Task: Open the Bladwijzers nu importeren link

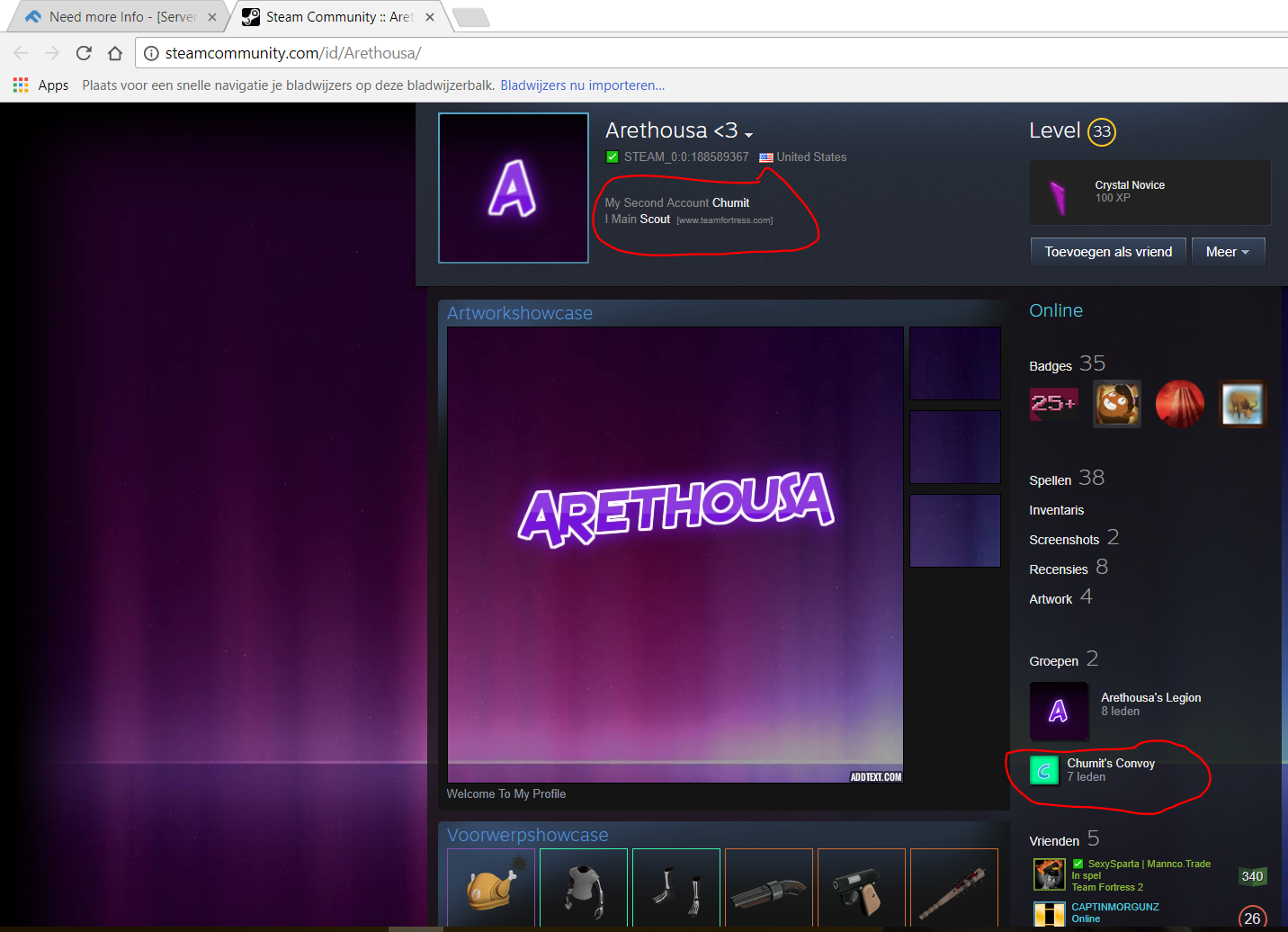Action: 582,85
